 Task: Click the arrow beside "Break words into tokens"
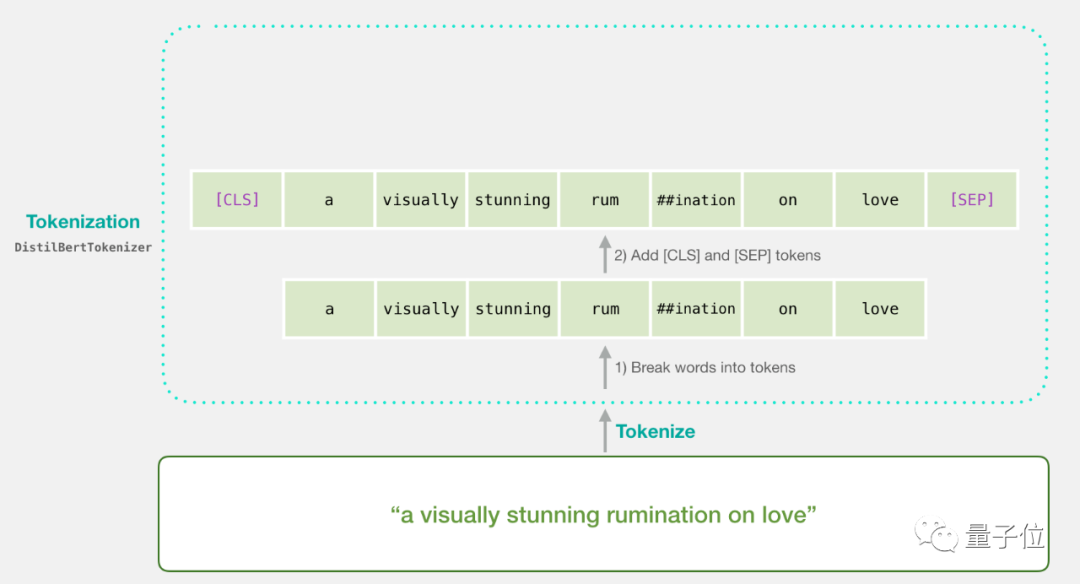pyautogui.click(x=604, y=367)
